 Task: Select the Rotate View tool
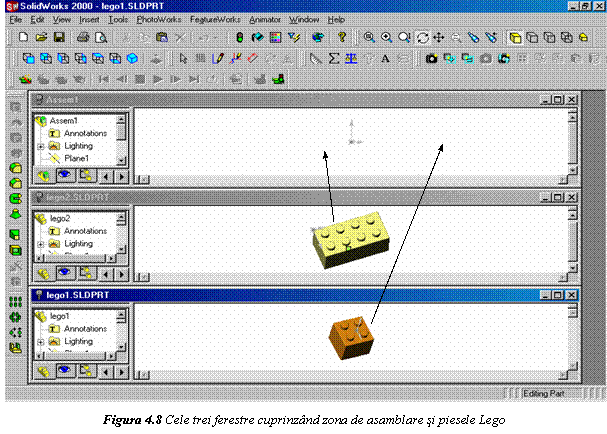[x=423, y=37]
